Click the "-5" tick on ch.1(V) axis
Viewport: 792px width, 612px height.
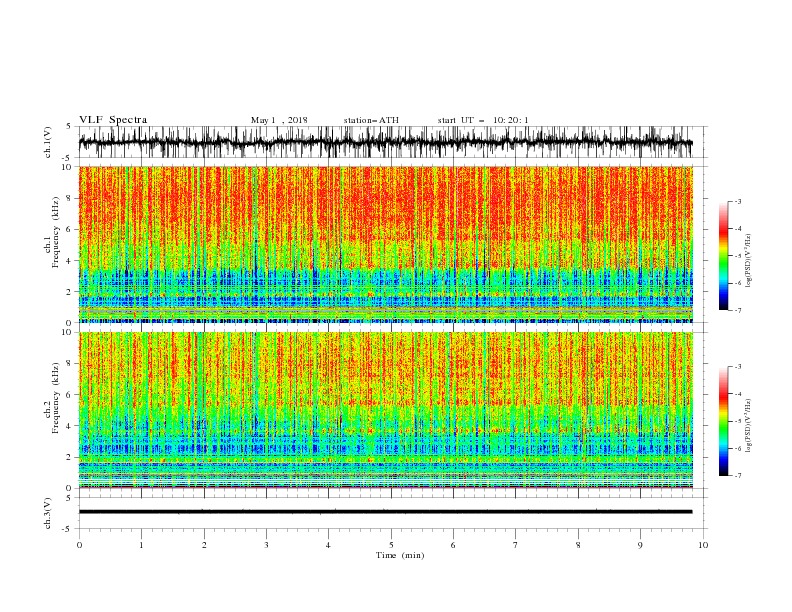click(68, 158)
